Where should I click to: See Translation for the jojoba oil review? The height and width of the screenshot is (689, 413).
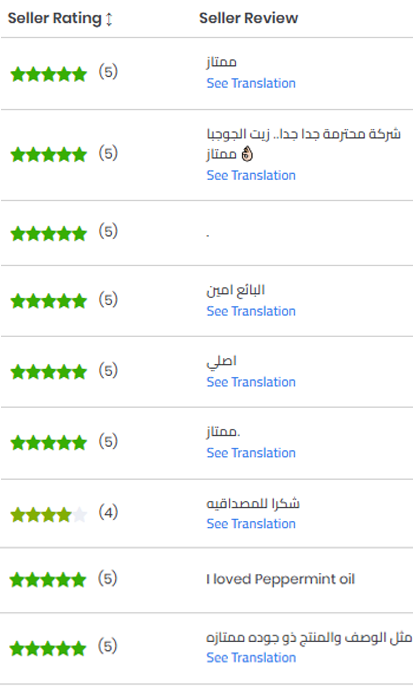[x=251, y=175]
